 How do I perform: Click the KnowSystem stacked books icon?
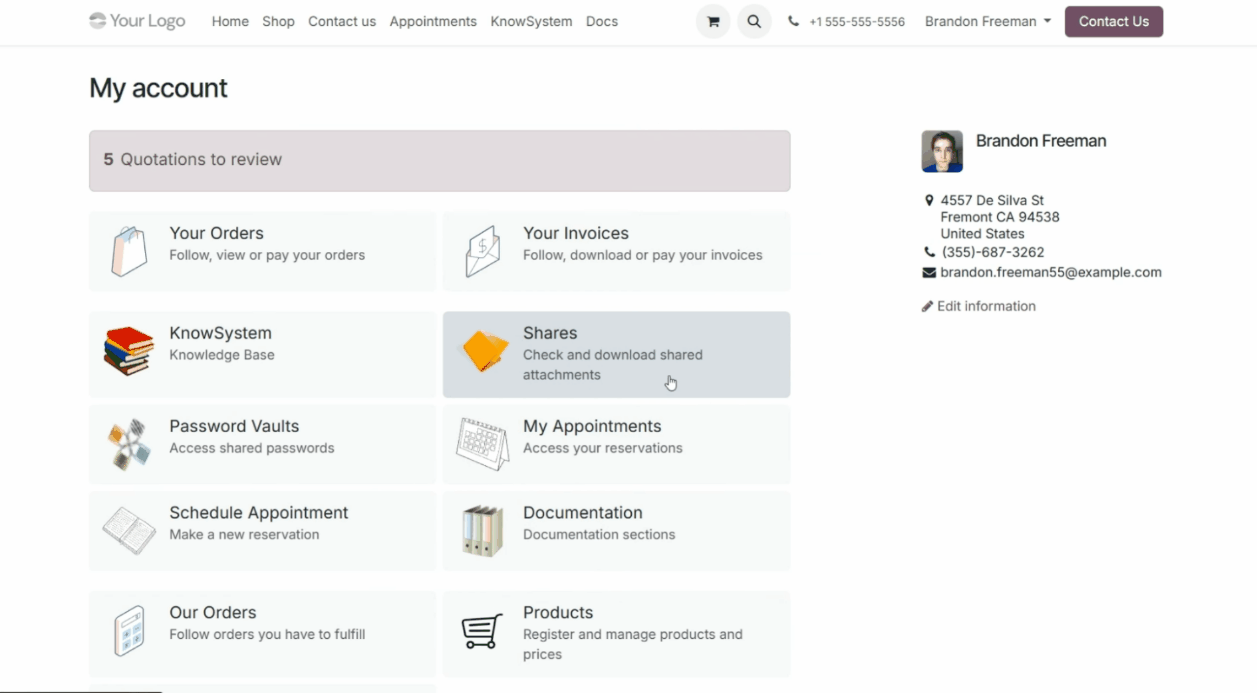pos(129,351)
